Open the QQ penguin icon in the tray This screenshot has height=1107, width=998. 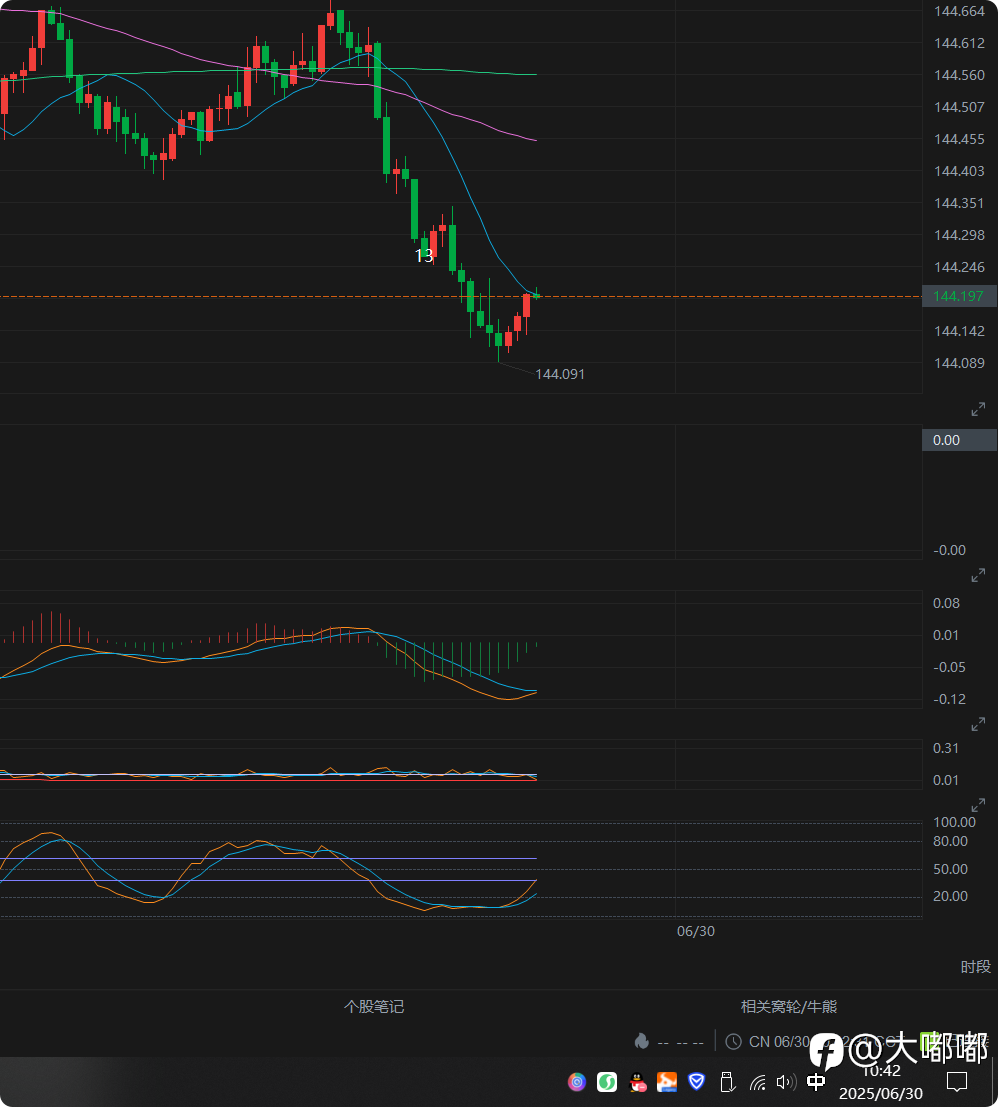pos(637,1081)
